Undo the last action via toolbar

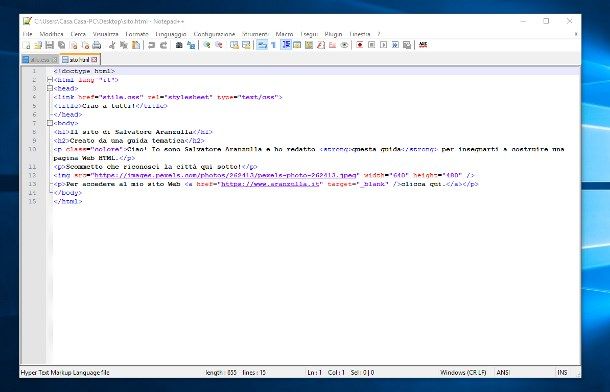tap(151, 45)
